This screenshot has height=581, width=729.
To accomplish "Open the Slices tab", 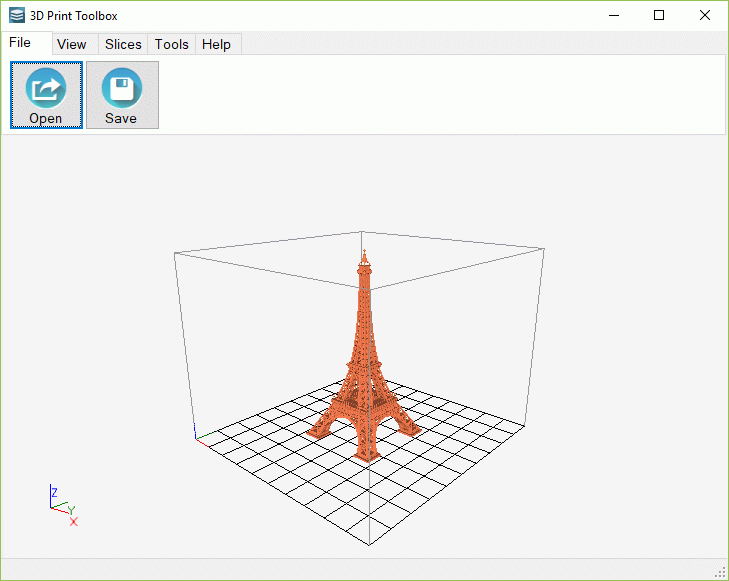I will pos(123,44).
